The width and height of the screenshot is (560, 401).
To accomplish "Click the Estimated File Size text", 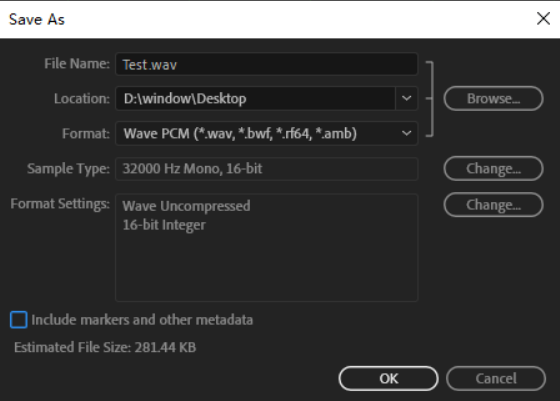I will (x=105, y=347).
